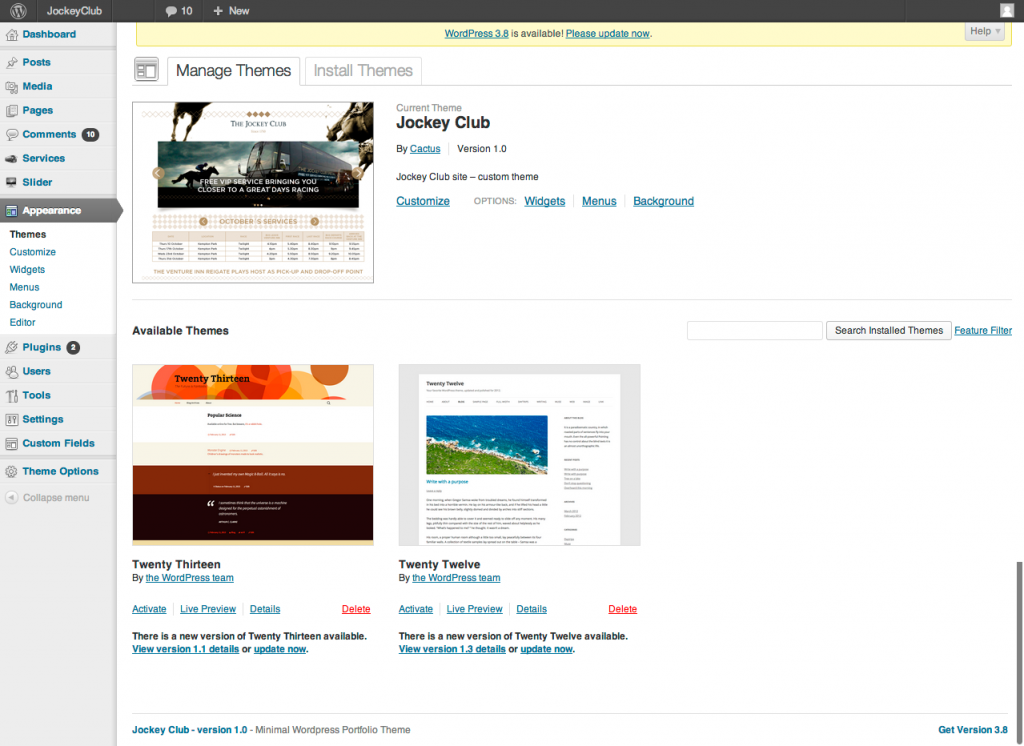Open the Feature Filter link
Viewport: 1024px width, 746px height.
pos(983,331)
